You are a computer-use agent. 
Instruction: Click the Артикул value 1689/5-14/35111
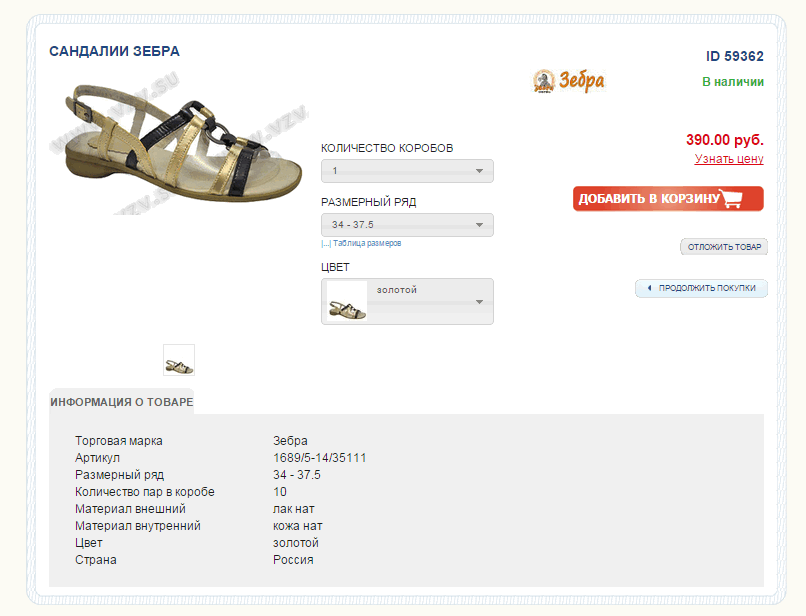(320, 458)
